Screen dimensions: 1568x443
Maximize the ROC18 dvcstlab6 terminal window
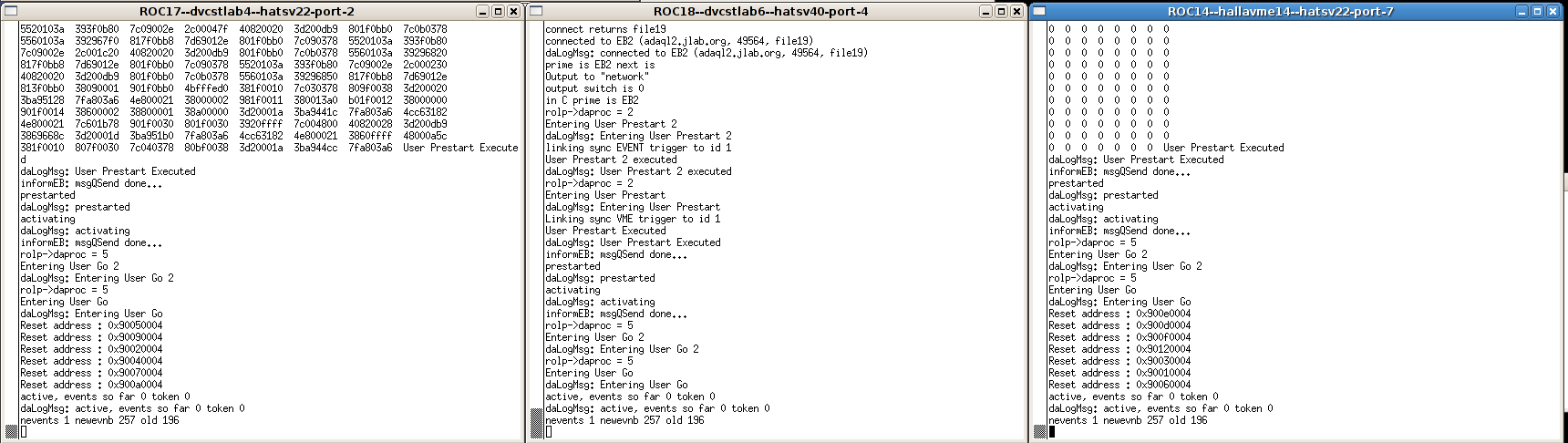click(1002, 11)
